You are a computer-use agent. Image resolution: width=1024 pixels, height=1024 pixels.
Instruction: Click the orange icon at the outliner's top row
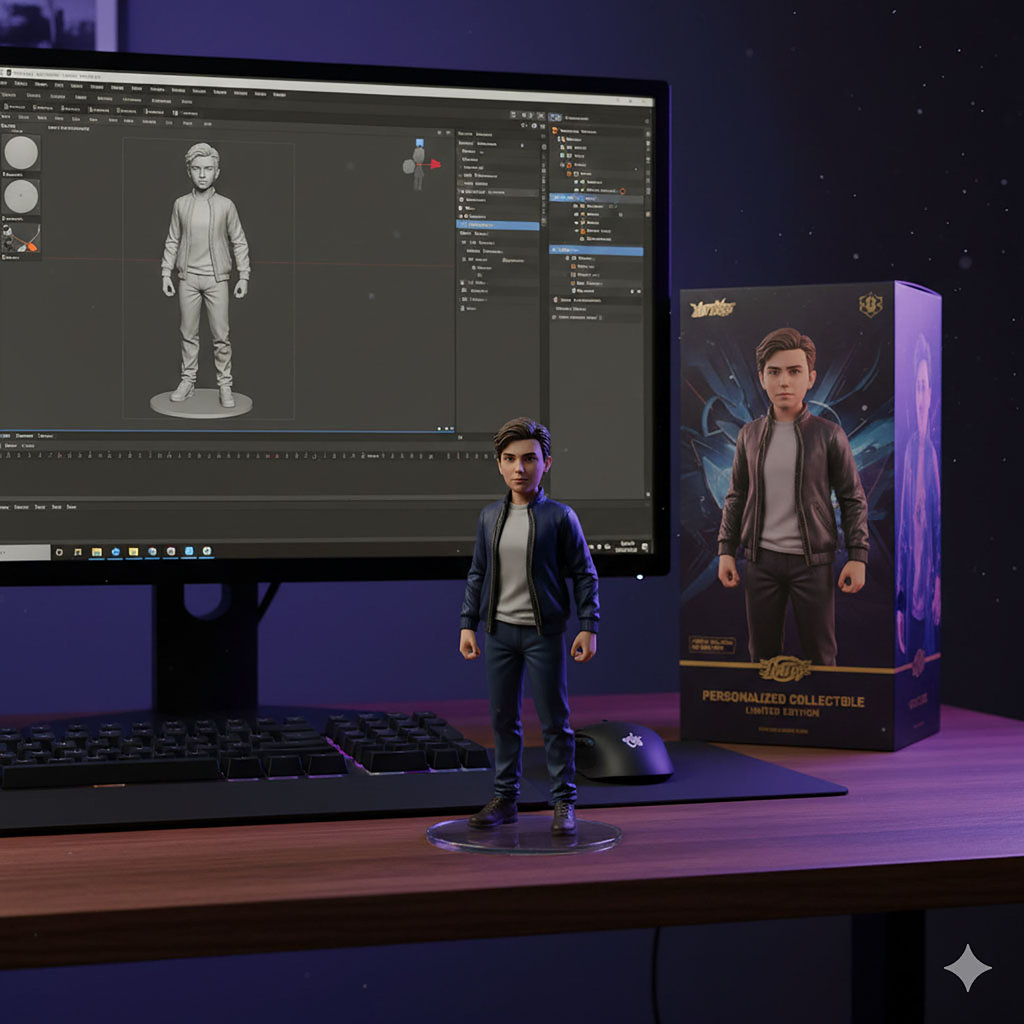(555, 130)
